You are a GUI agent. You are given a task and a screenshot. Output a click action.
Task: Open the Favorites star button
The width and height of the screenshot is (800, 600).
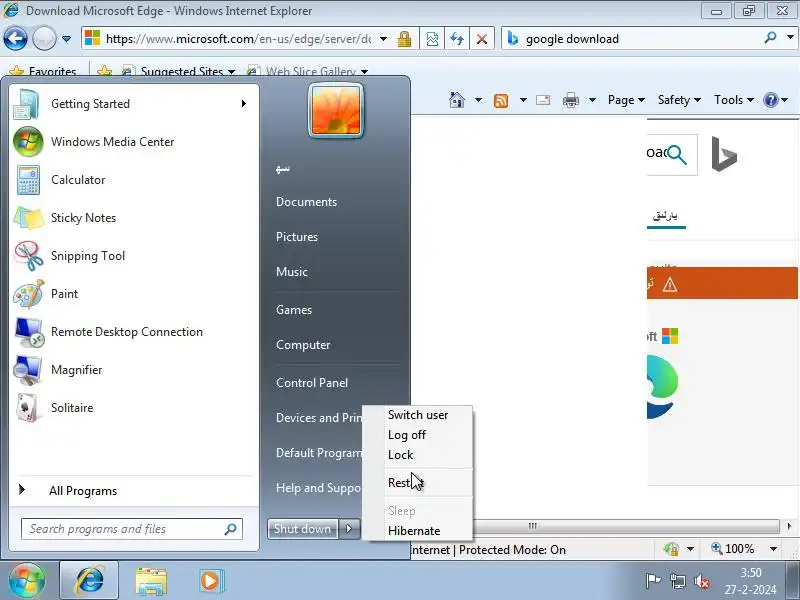coord(43,70)
